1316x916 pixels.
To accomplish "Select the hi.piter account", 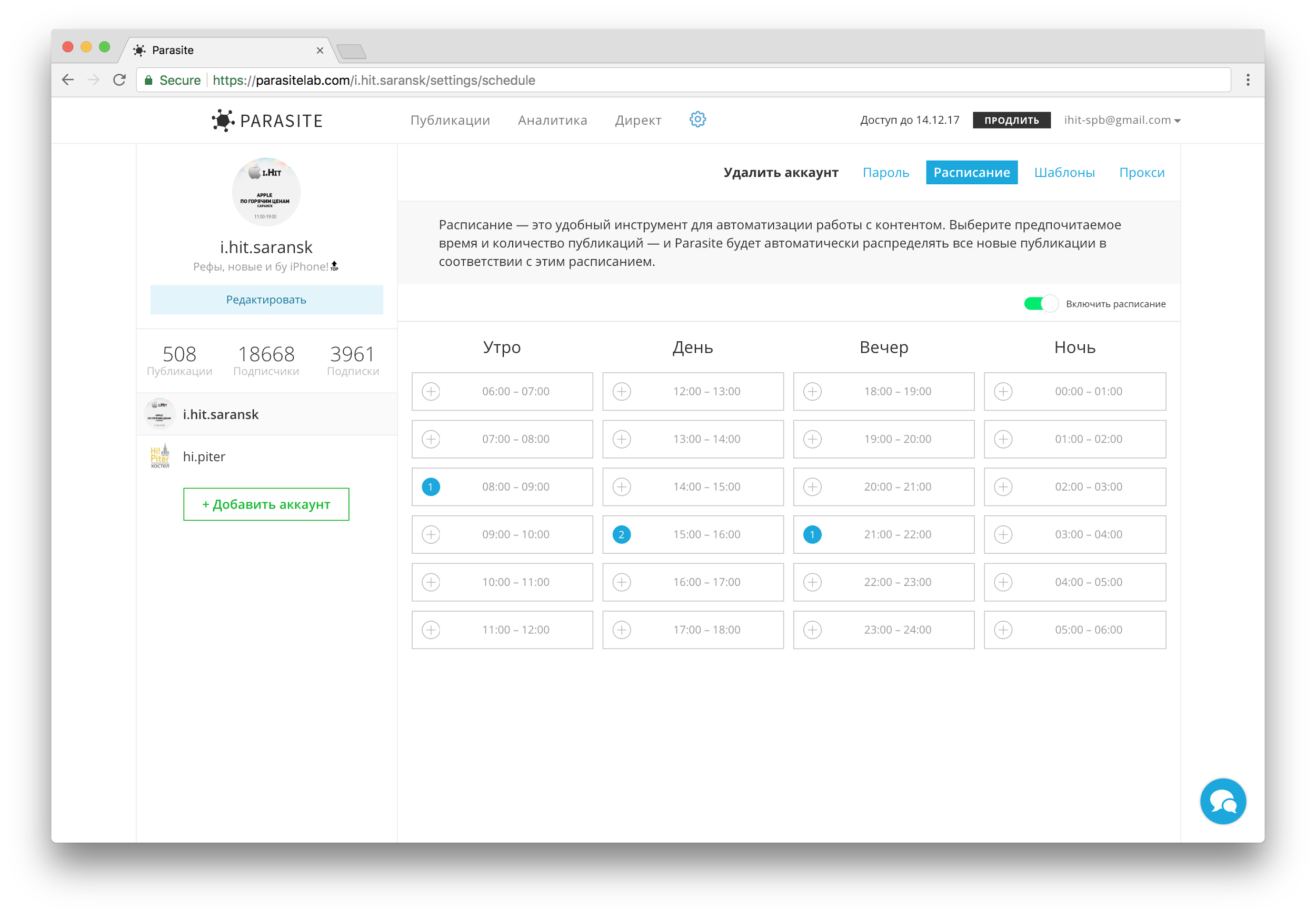I will (x=204, y=457).
